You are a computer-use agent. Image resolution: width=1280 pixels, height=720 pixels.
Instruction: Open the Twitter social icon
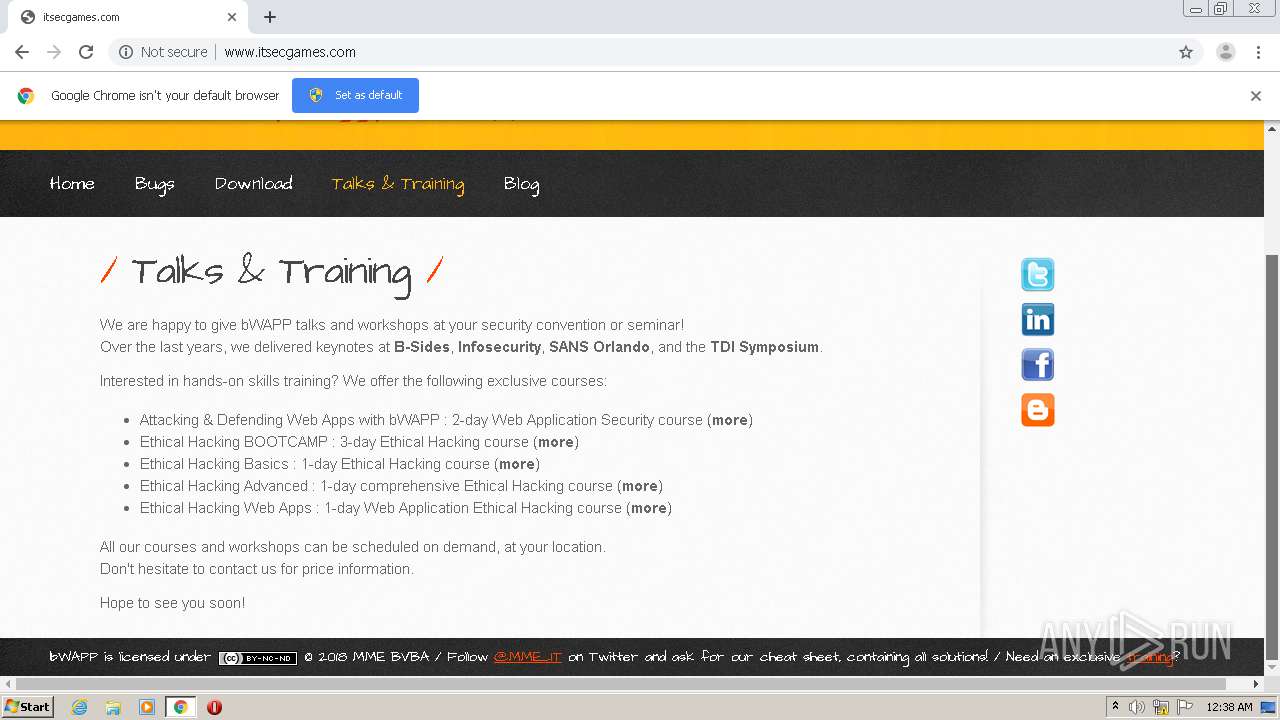1037,274
